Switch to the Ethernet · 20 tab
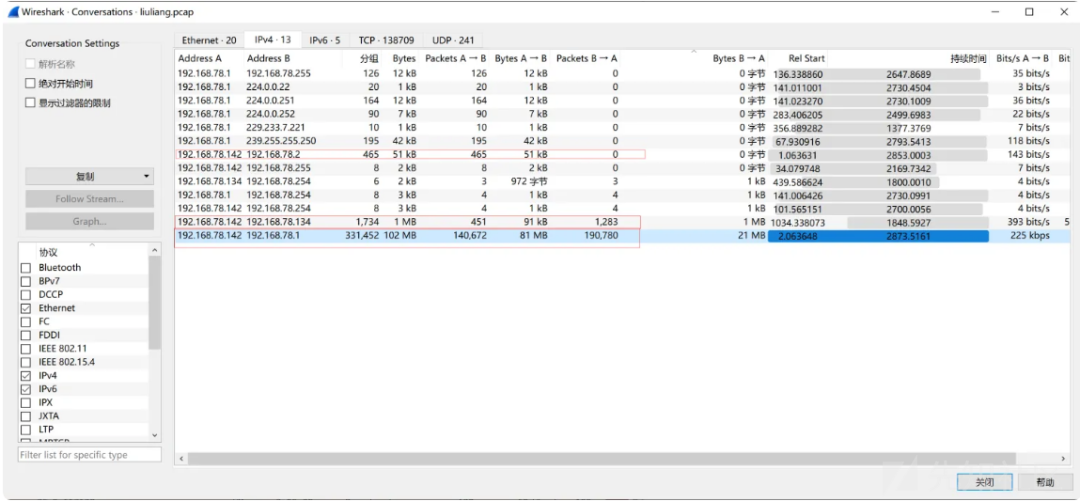 [209, 40]
